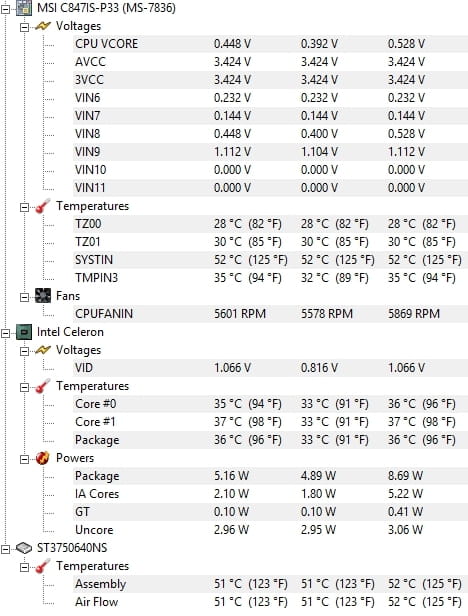Collapse the ST3750640NS drive node

[x=6, y=549]
